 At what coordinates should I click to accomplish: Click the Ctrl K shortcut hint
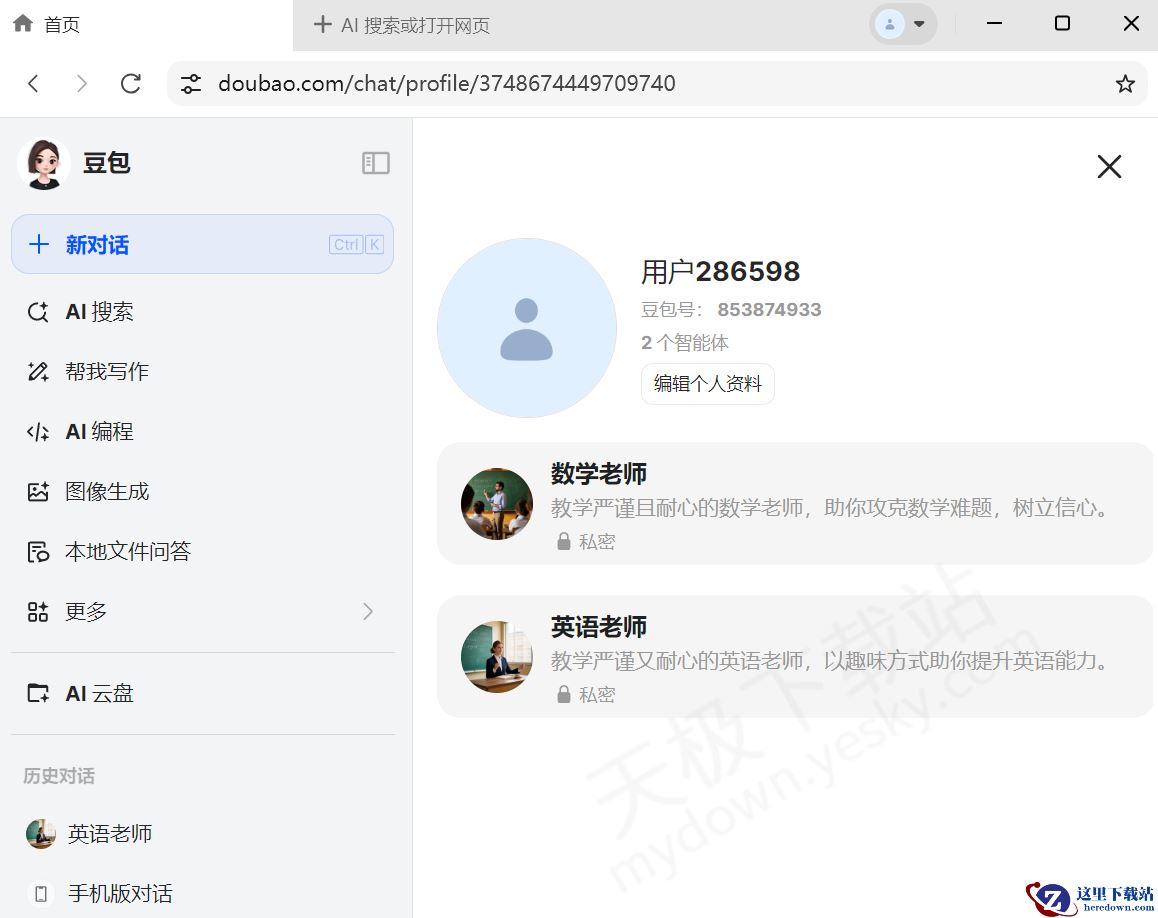click(356, 244)
